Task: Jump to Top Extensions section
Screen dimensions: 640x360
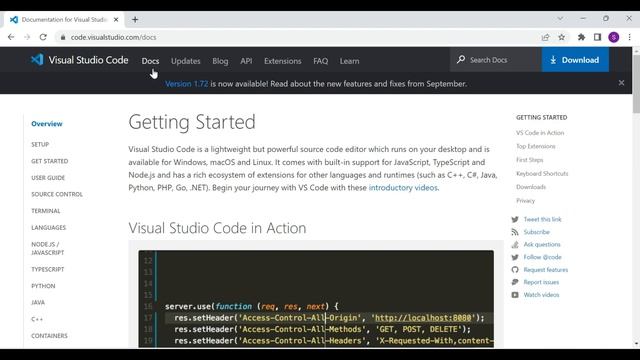Action: tap(536, 147)
